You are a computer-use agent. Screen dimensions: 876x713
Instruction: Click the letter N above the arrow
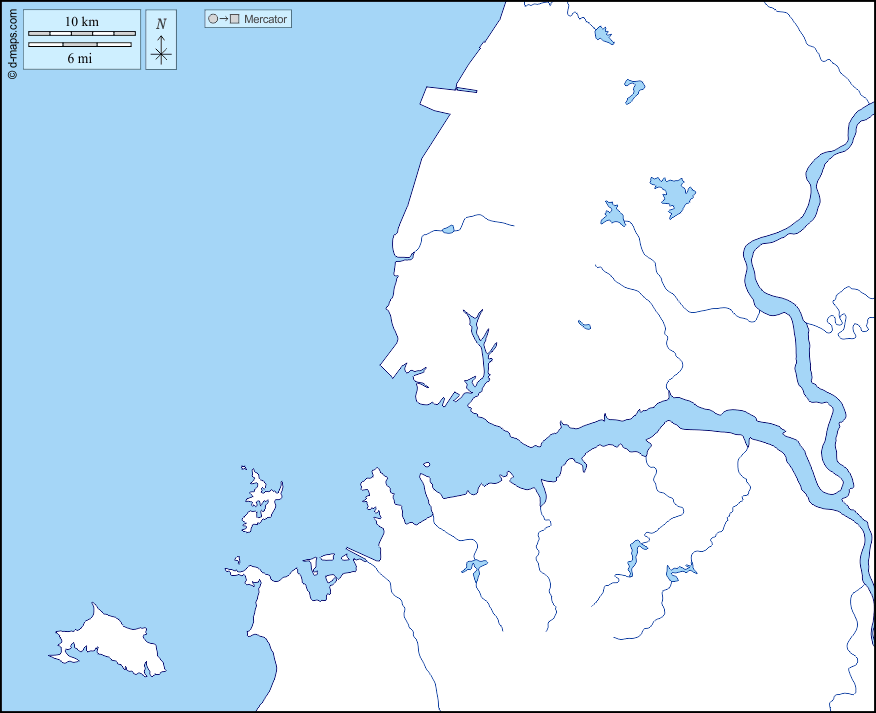pyautogui.click(x=161, y=24)
